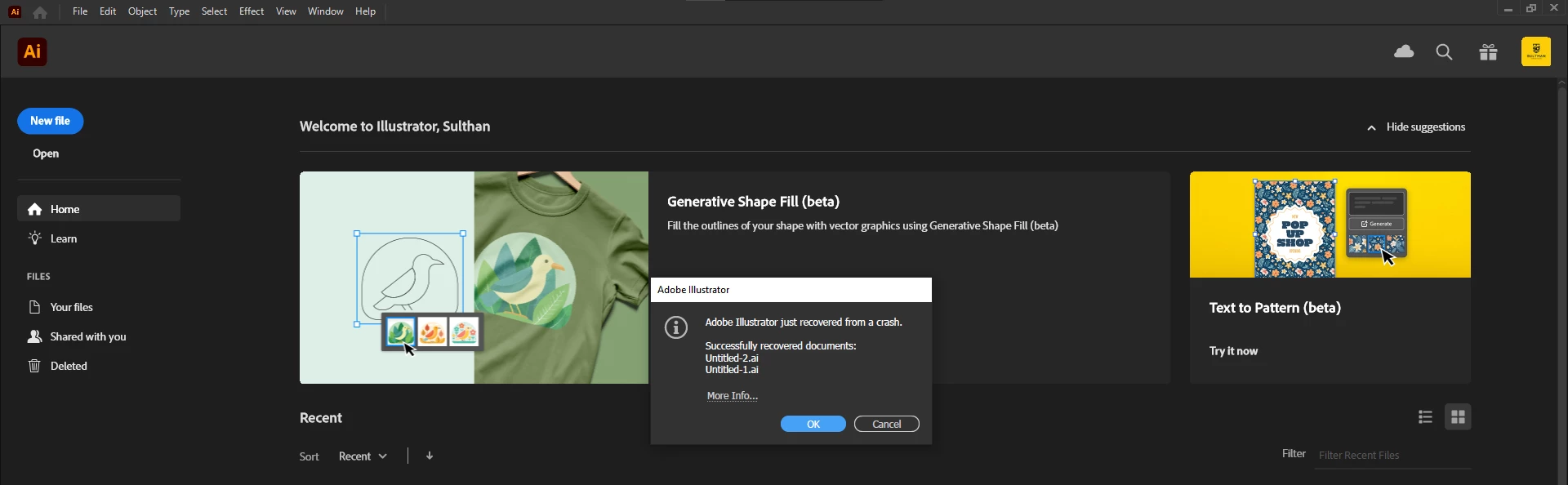Open the More Info... link

(x=733, y=396)
